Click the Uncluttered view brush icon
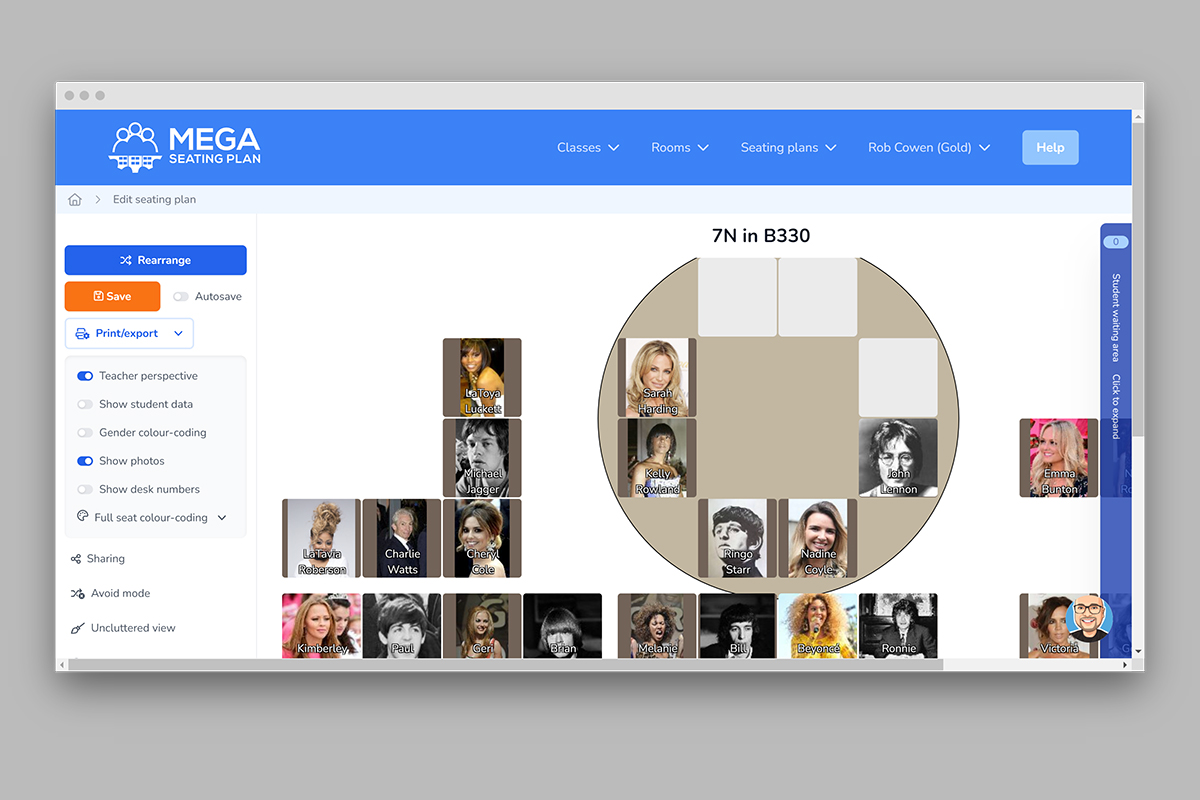The image size is (1200, 800). tap(77, 628)
